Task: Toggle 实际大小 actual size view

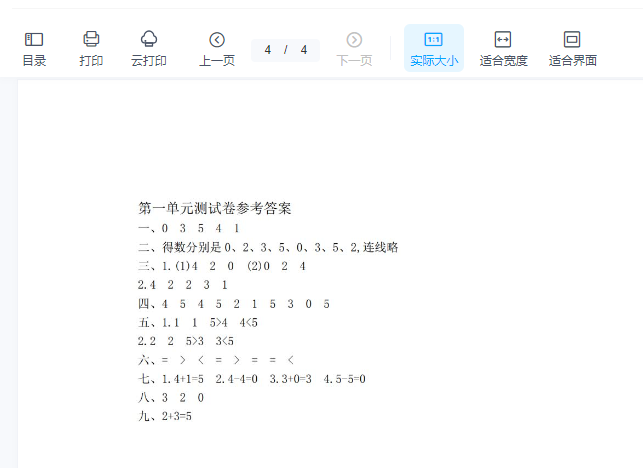Action: pos(433,48)
